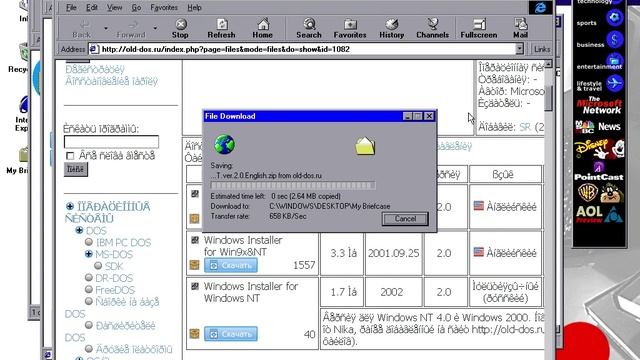This screenshot has width=640, height=360.
Task: Open the PointCast channel
Action: pos(600,171)
